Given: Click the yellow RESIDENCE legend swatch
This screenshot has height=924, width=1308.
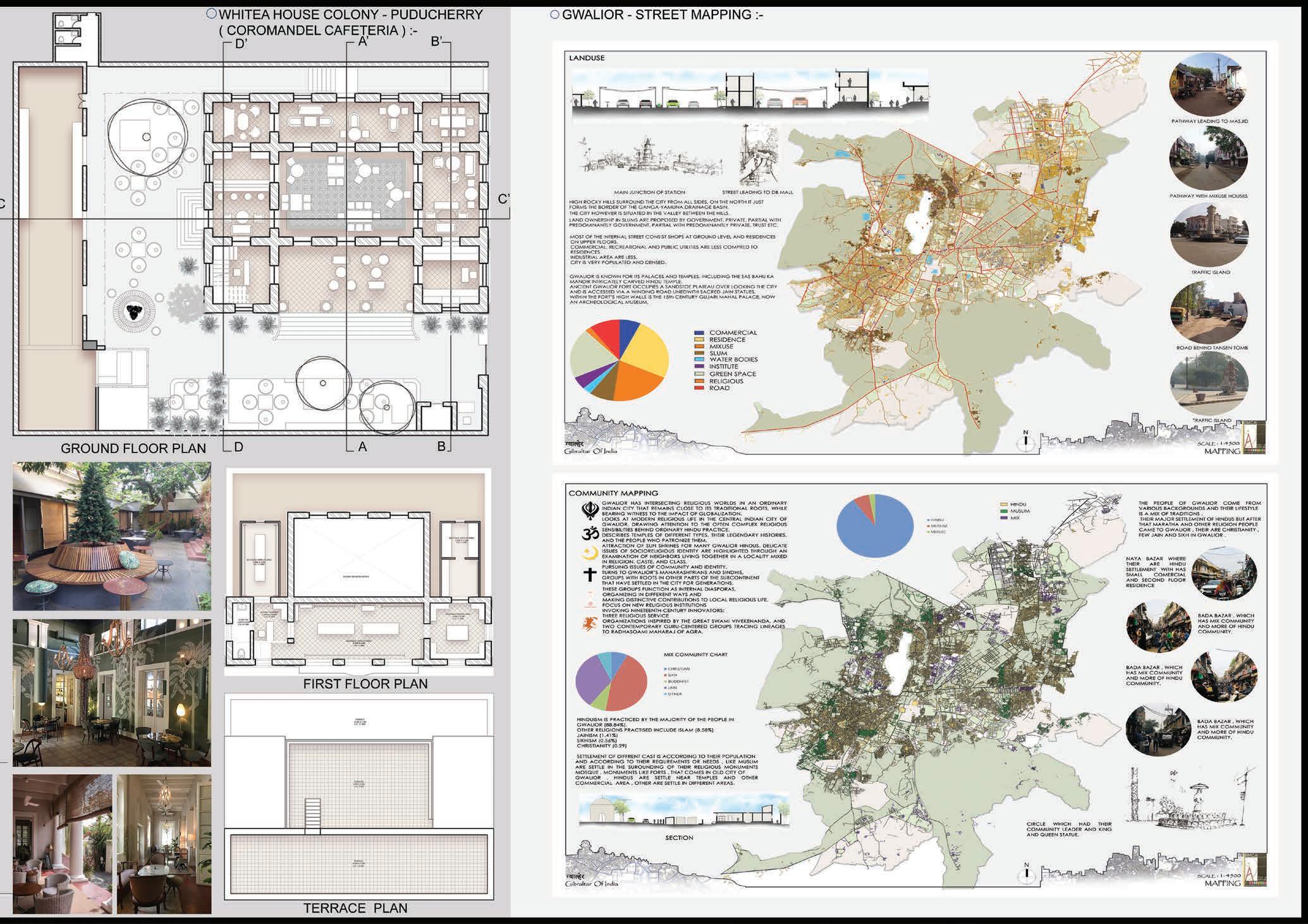Looking at the screenshot, I should pyautogui.click(x=699, y=339).
